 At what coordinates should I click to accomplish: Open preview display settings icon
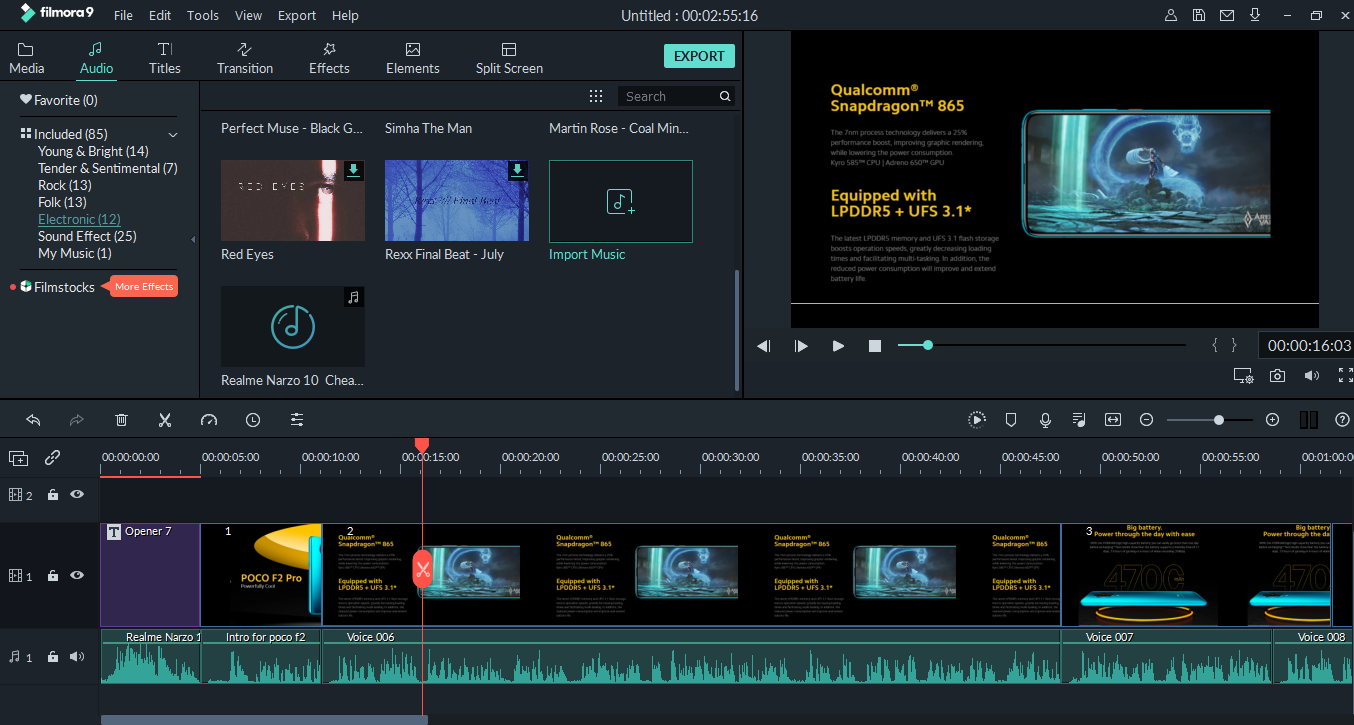1243,376
